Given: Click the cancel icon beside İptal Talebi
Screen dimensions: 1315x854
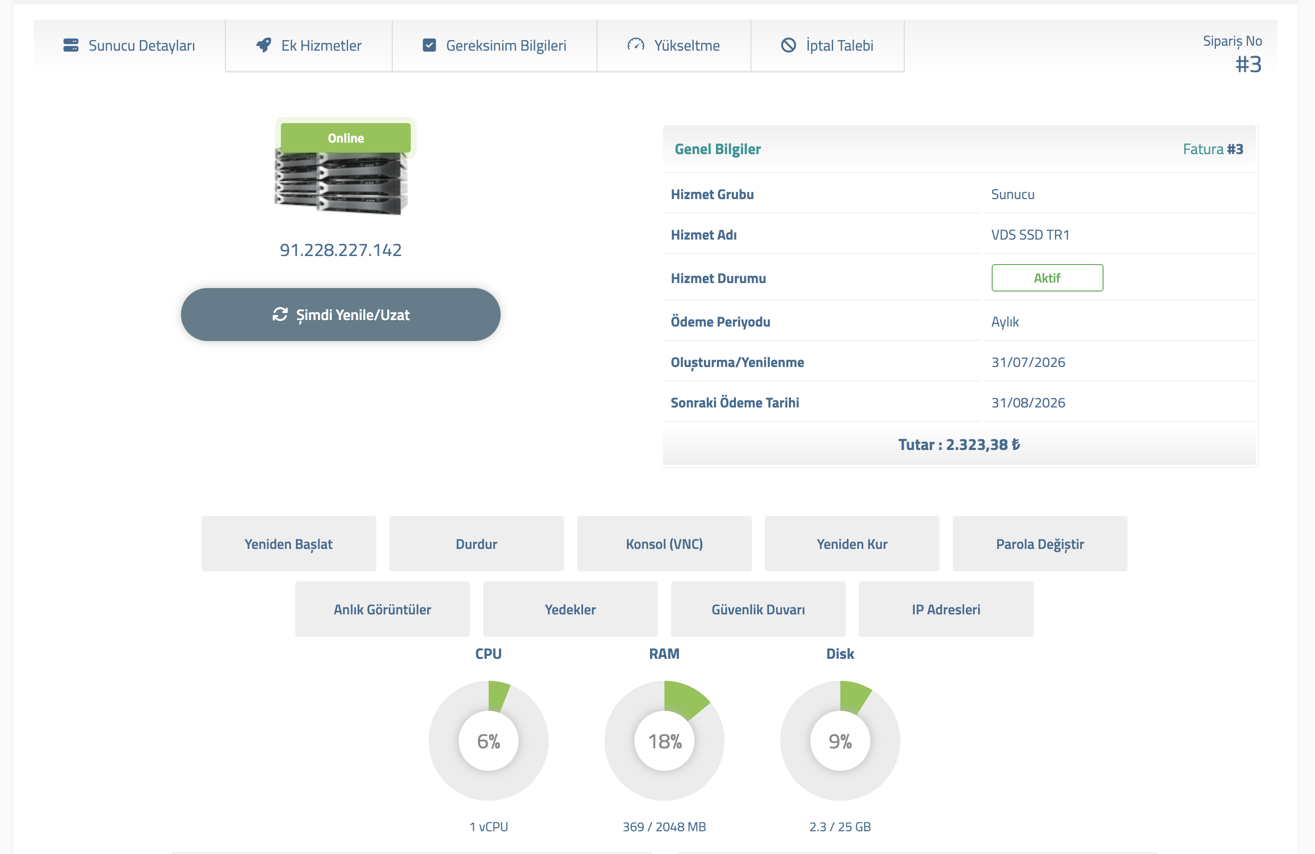Looking at the screenshot, I should (789, 45).
